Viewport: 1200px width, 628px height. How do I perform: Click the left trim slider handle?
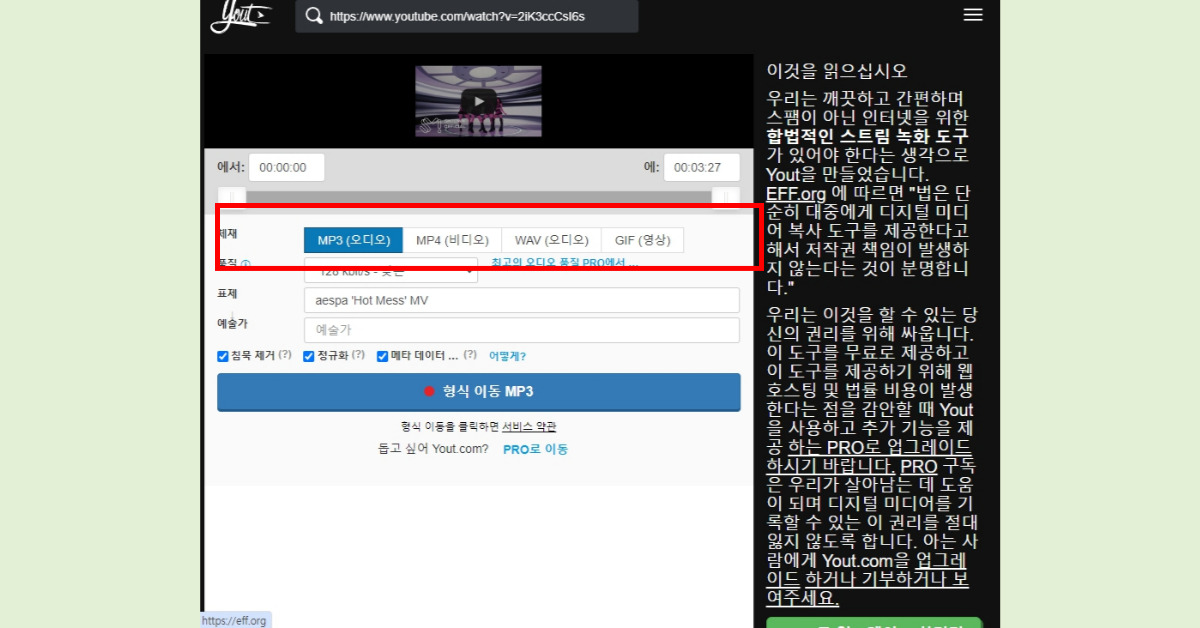[x=231, y=197]
